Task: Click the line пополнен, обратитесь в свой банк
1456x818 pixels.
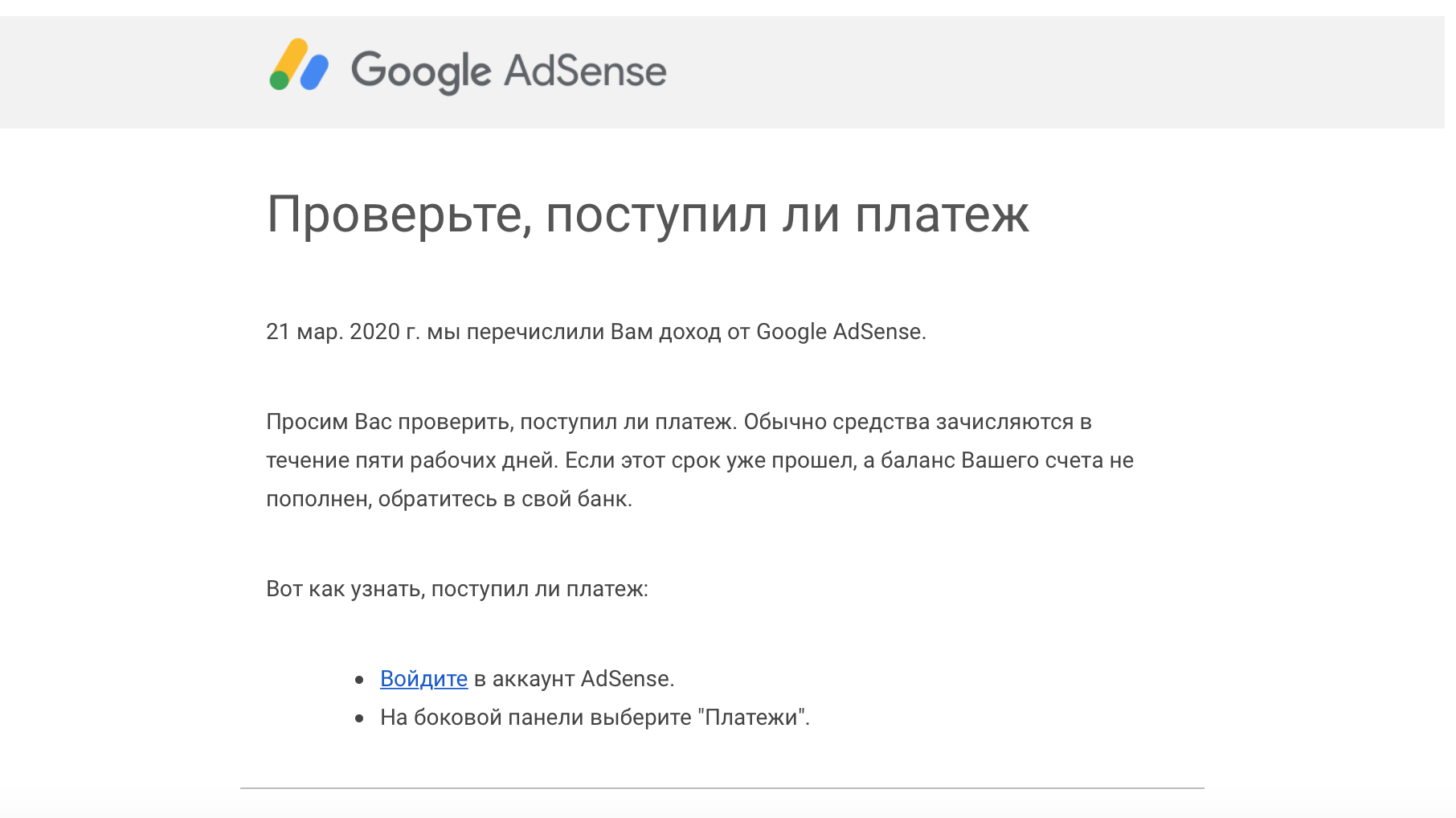Action: pos(449,499)
